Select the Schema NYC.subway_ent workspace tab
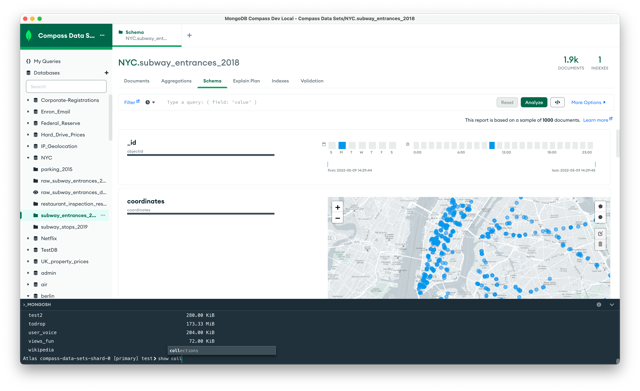This screenshot has height=391, width=640. point(147,35)
